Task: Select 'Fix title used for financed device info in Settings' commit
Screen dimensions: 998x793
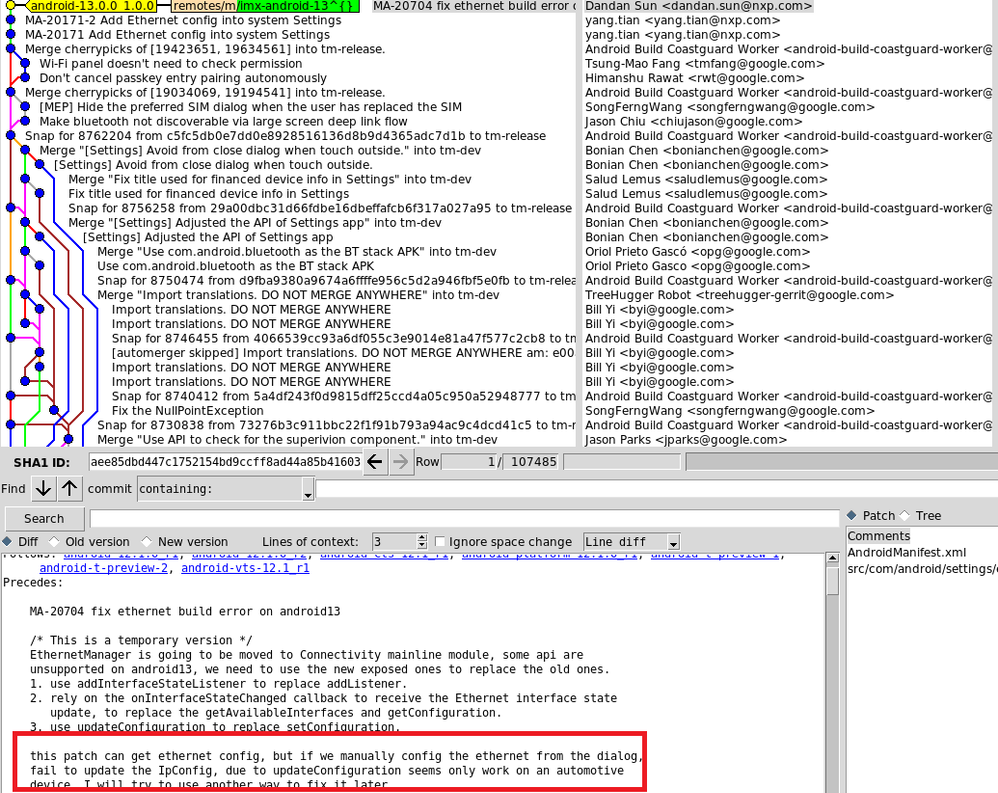Action: pos(209,193)
